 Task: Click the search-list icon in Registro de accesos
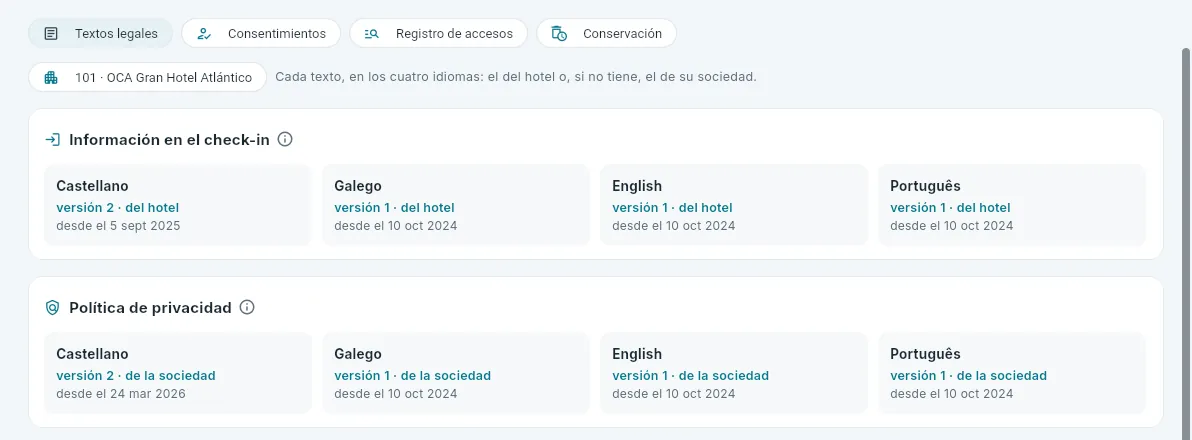(372, 33)
